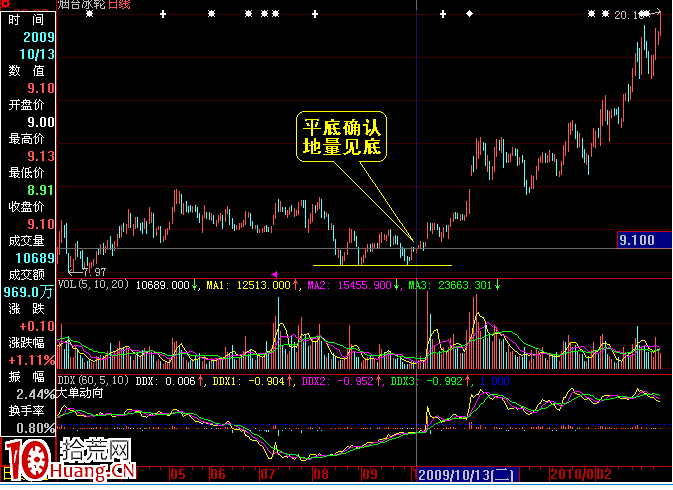The image size is (673, 490).
Task: Click the 数值 label in info panel
Action: tap(26, 71)
